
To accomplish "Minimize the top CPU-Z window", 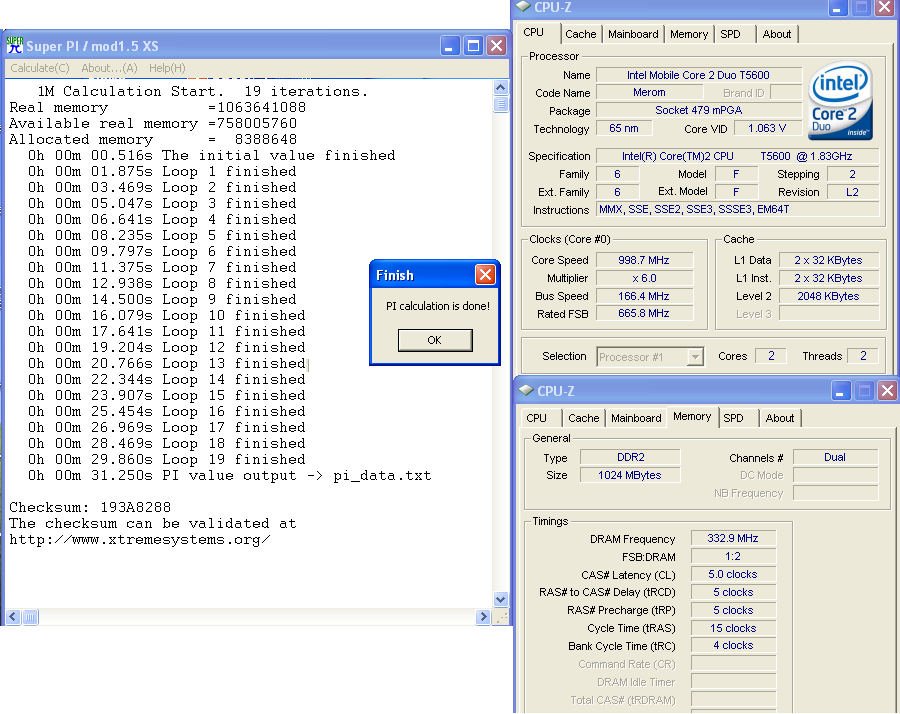I will [837, 7].
